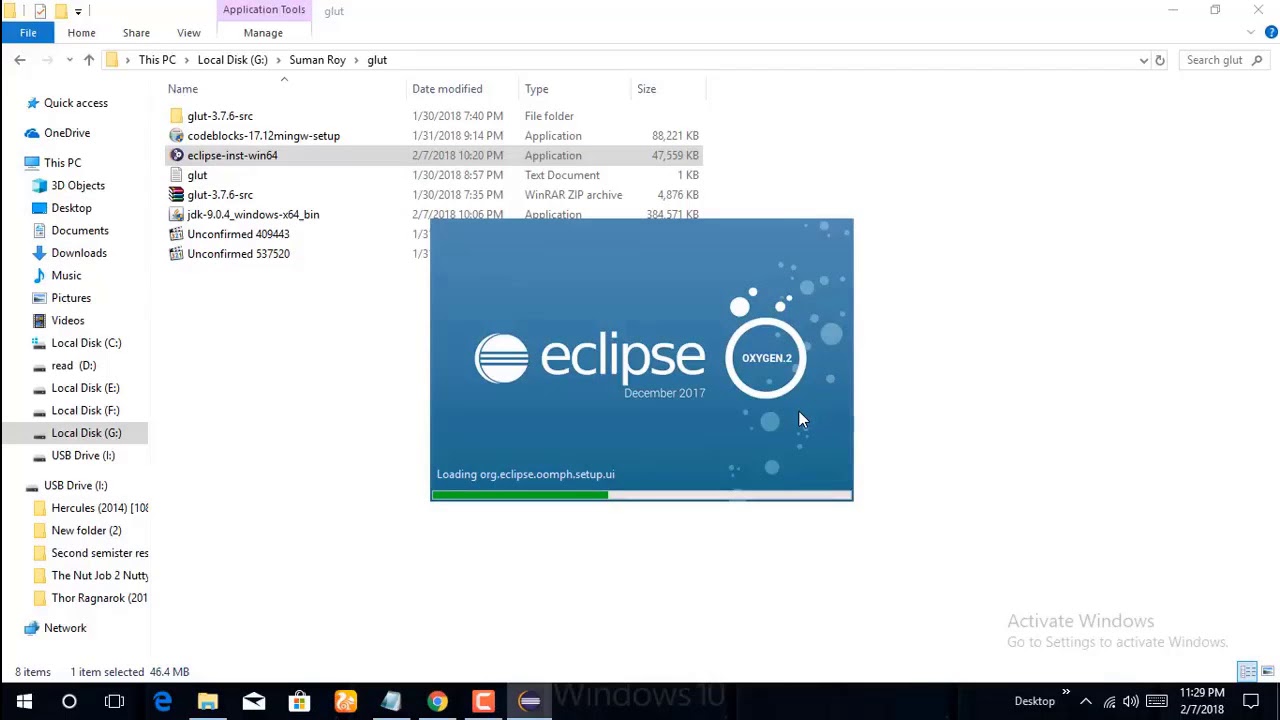Screen dimensions: 1280x720
Task: Open Network in the navigation pane
Action: (65, 628)
